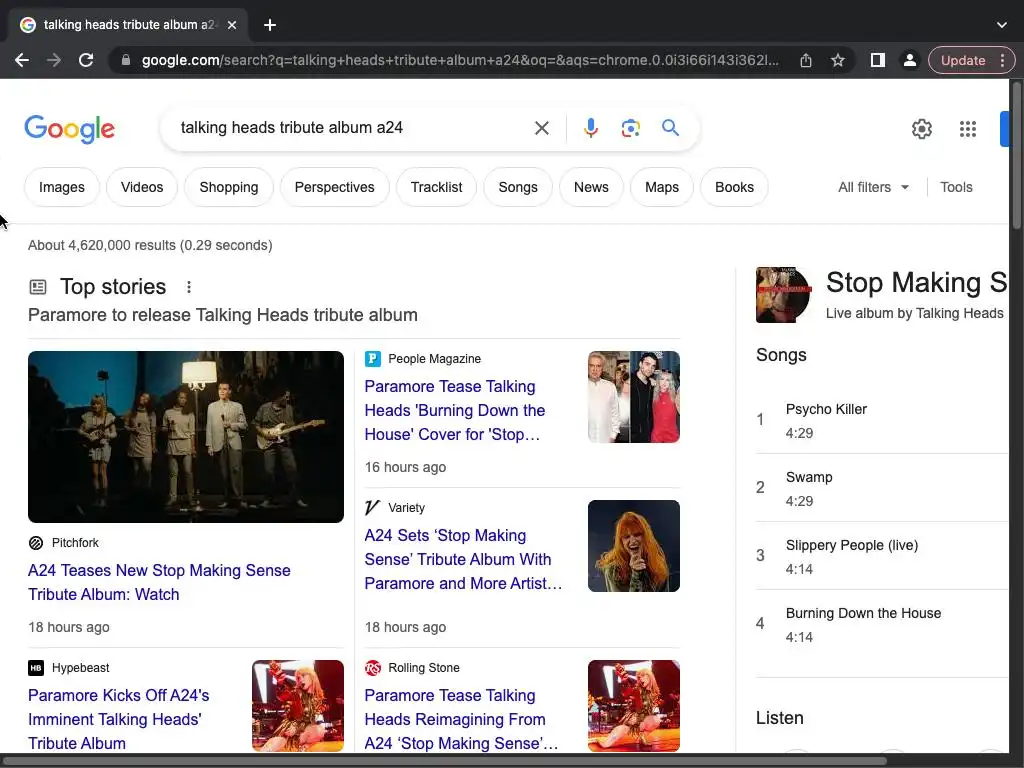Start voice search with the microphone icon
Image resolution: width=1024 pixels, height=768 pixels.
(x=590, y=128)
